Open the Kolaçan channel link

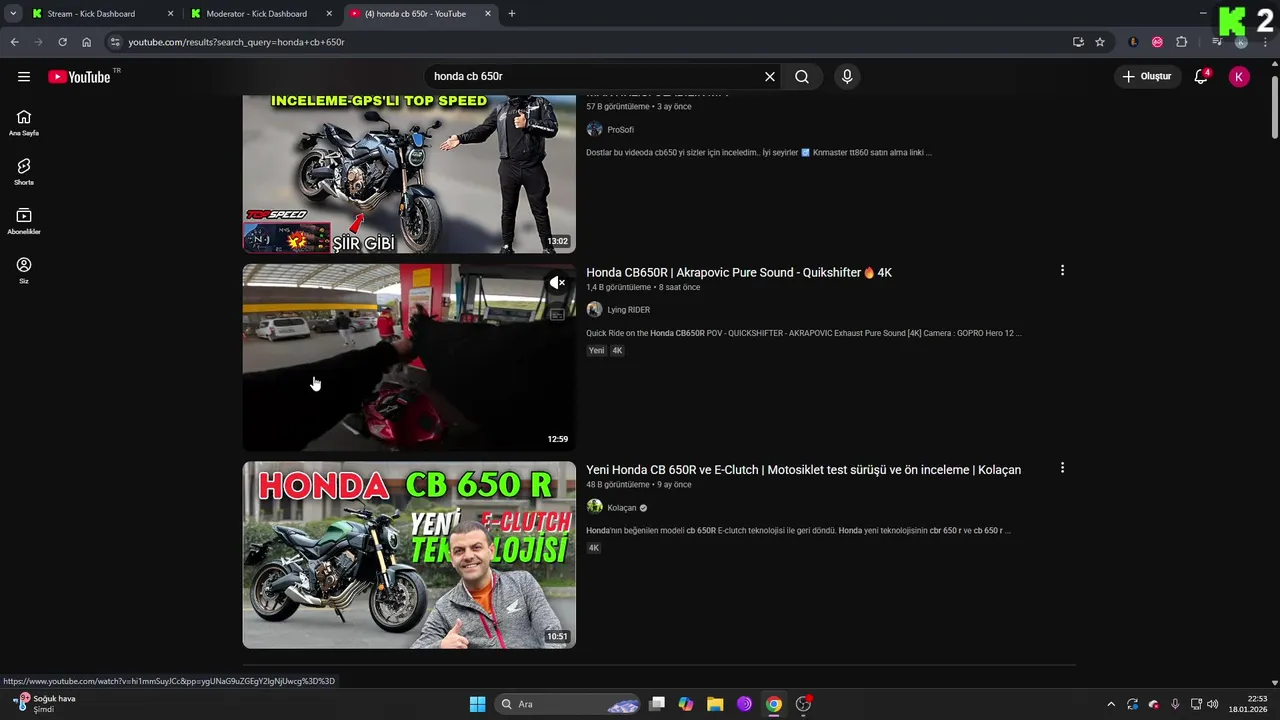coord(621,508)
